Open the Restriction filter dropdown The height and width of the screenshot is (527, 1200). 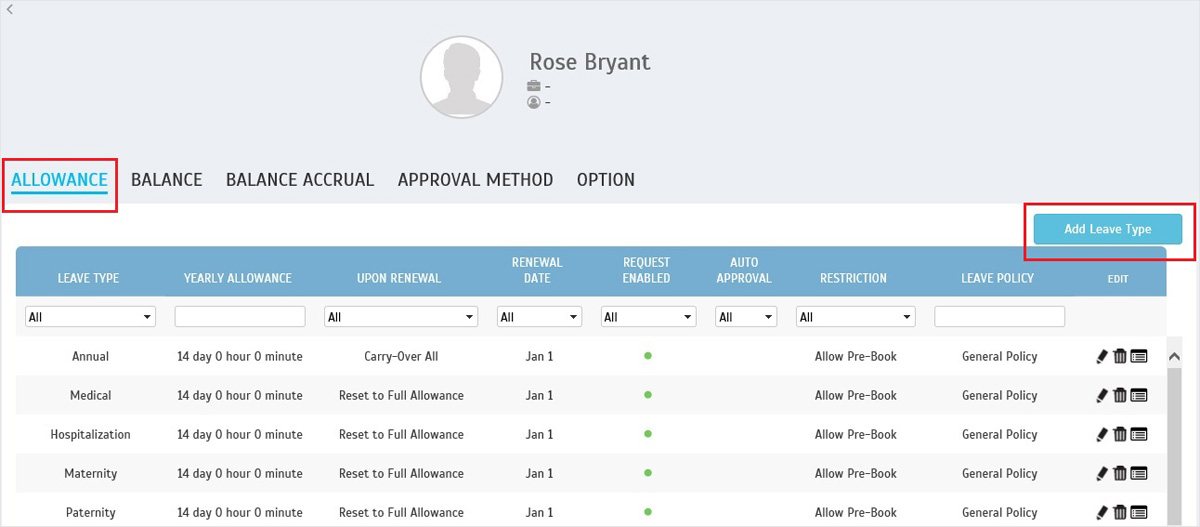click(855, 317)
